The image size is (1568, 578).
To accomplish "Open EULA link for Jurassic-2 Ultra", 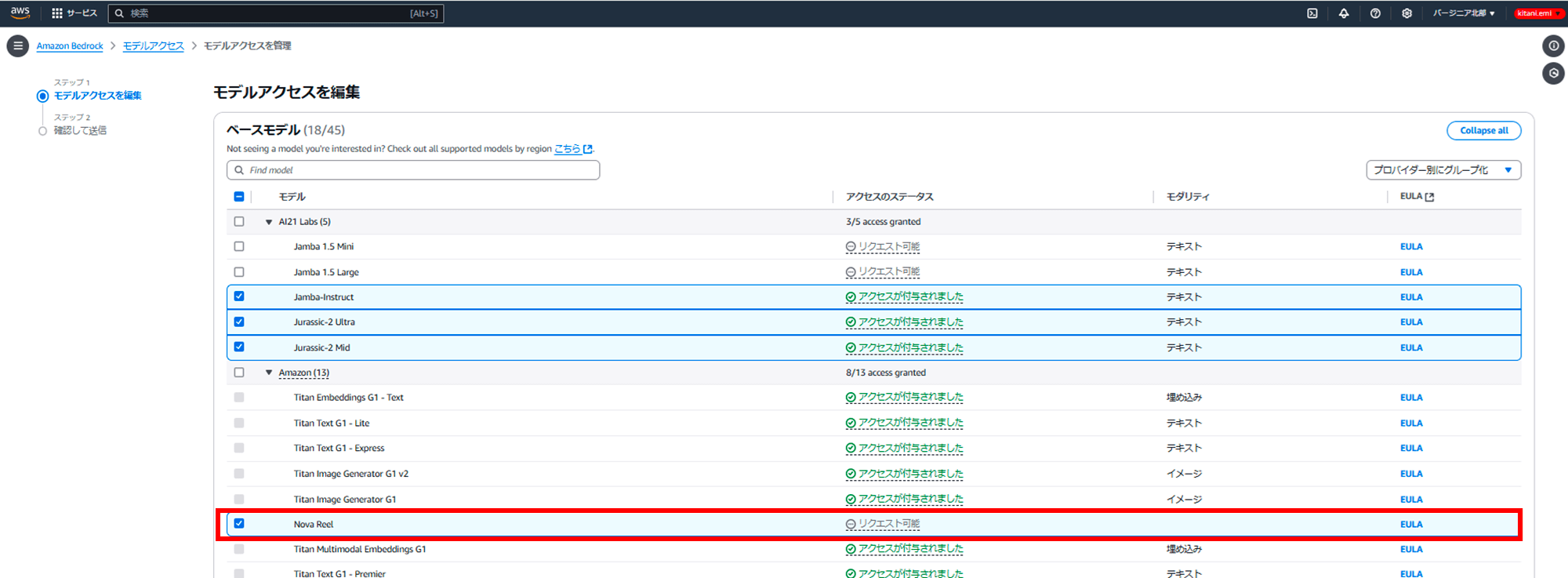I will click(x=1411, y=322).
